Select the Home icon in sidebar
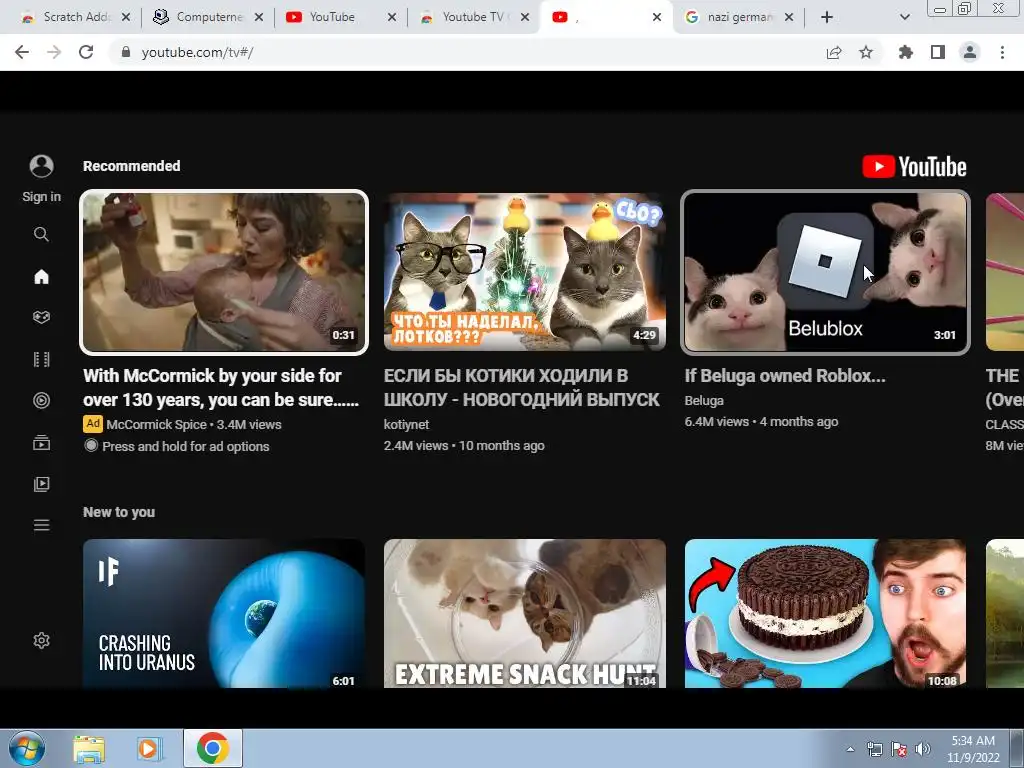The width and height of the screenshot is (1024, 768). point(41,276)
